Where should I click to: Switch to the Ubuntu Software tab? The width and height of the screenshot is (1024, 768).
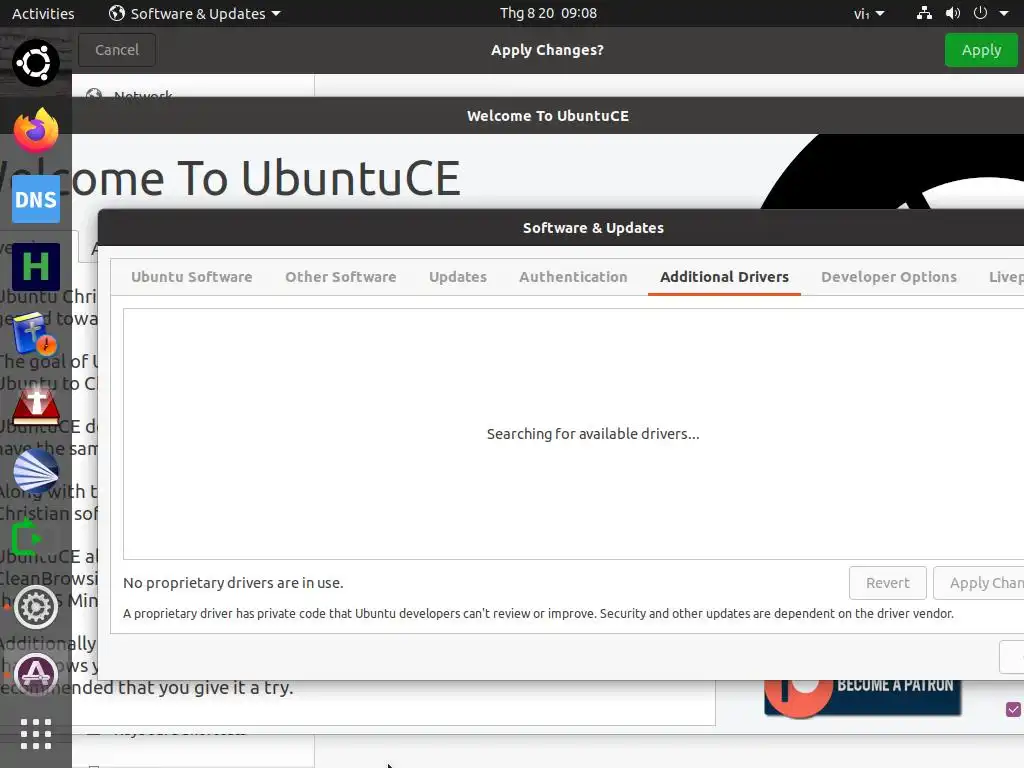(191, 277)
